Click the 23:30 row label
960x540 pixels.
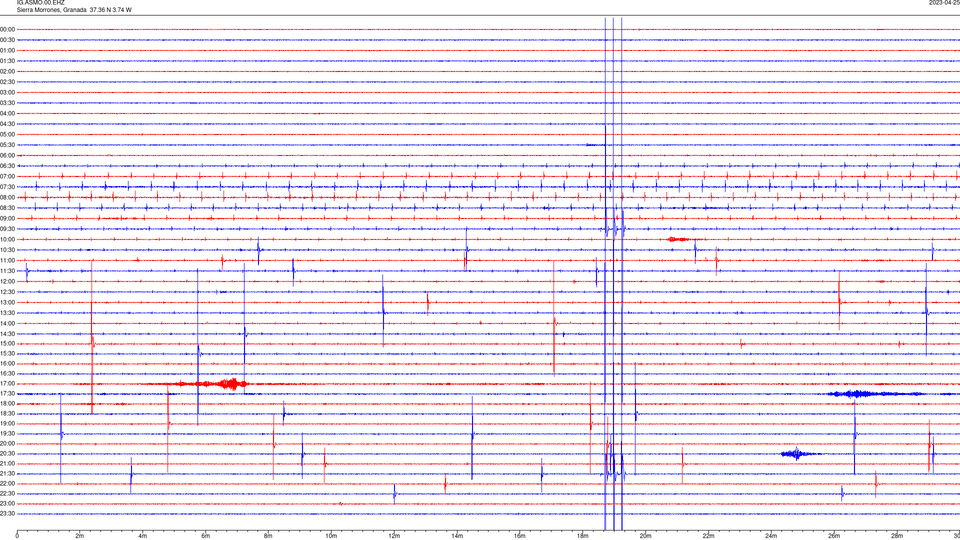[x=7, y=514]
